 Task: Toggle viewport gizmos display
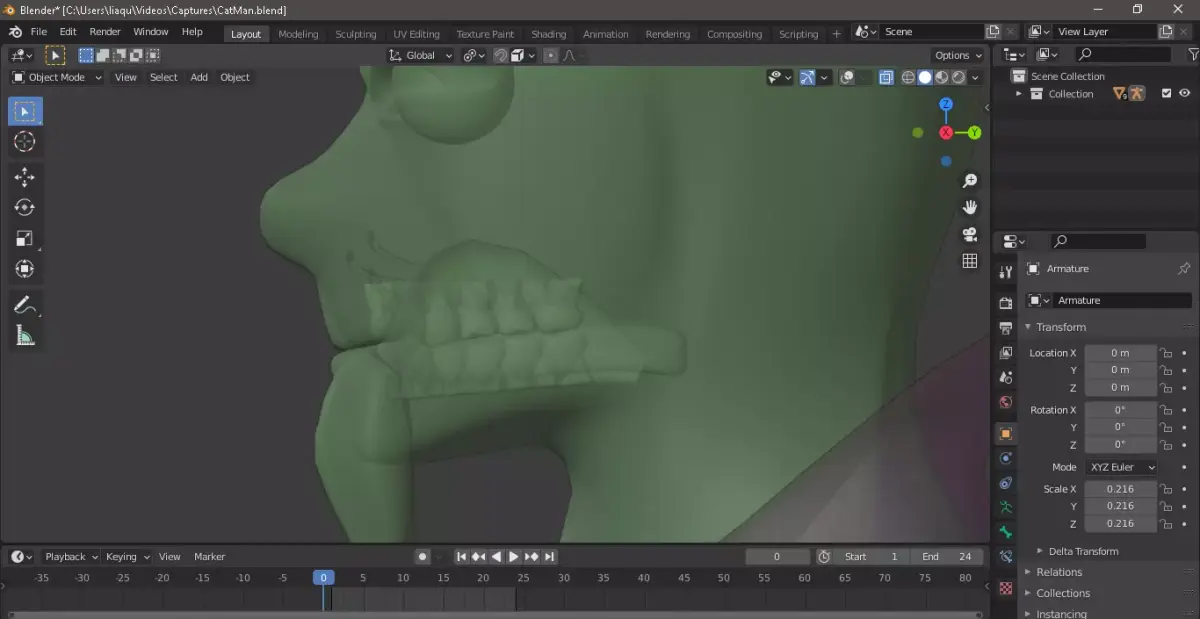point(807,77)
